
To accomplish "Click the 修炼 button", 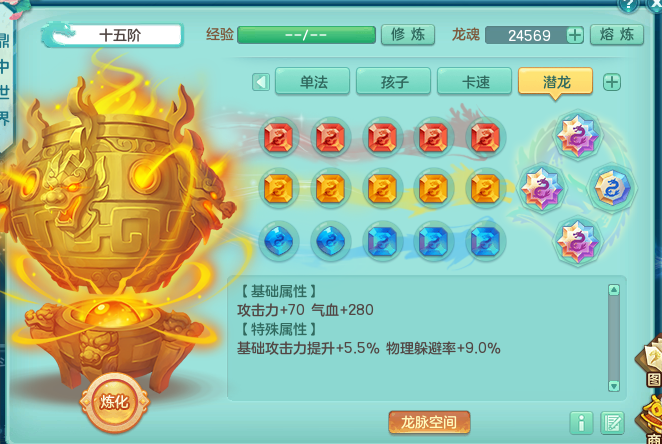I will 408,35.
